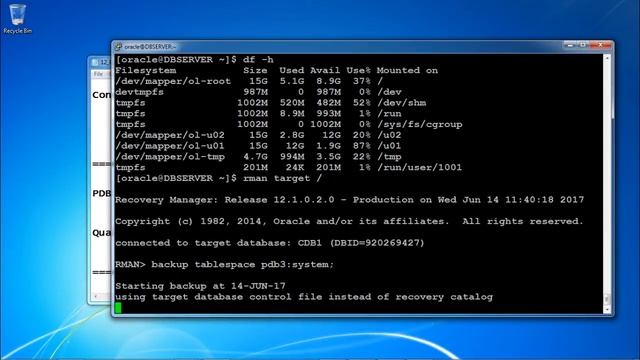Click the 'devtmpfs' filesystem entry
The height and width of the screenshot is (360, 640).
click(140, 92)
